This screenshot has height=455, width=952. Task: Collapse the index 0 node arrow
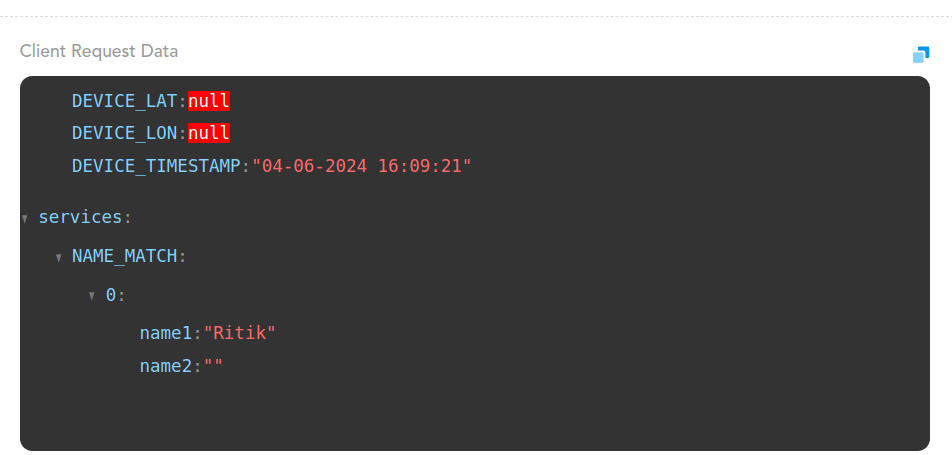[x=92, y=296]
